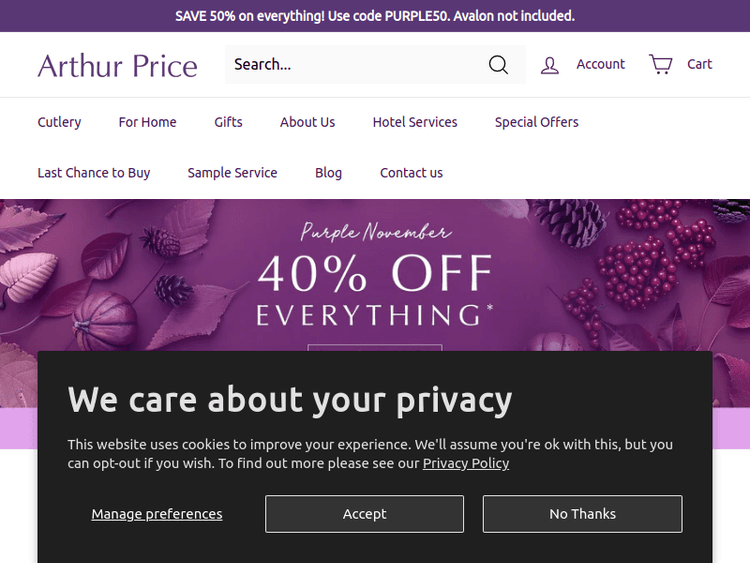Open the Blog page
Viewport: 750px width, 563px height.
click(x=328, y=173)
